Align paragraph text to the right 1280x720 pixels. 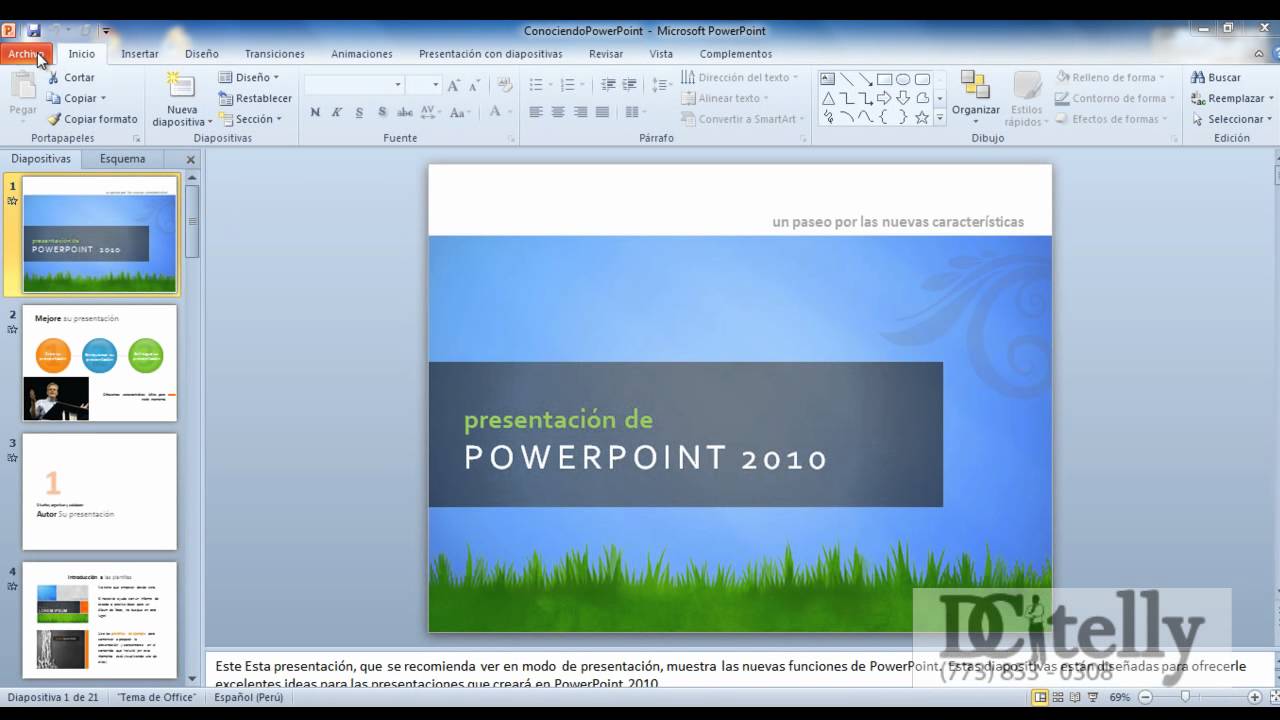580,112
